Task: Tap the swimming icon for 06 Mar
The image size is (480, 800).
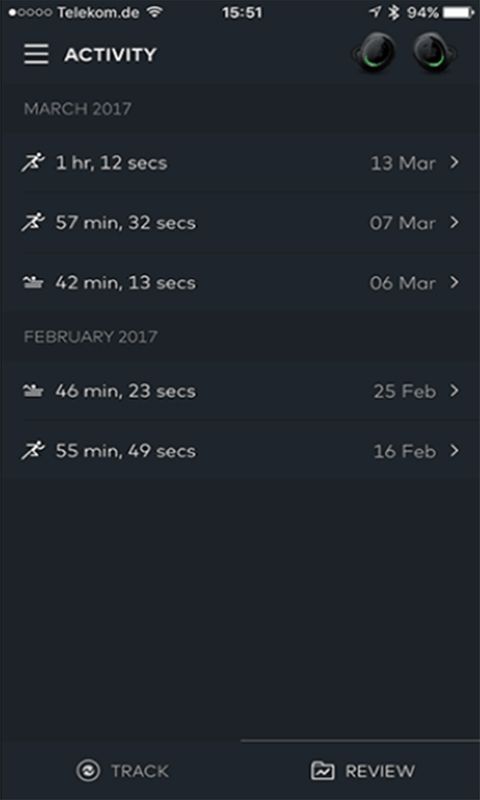Action: 33,283
